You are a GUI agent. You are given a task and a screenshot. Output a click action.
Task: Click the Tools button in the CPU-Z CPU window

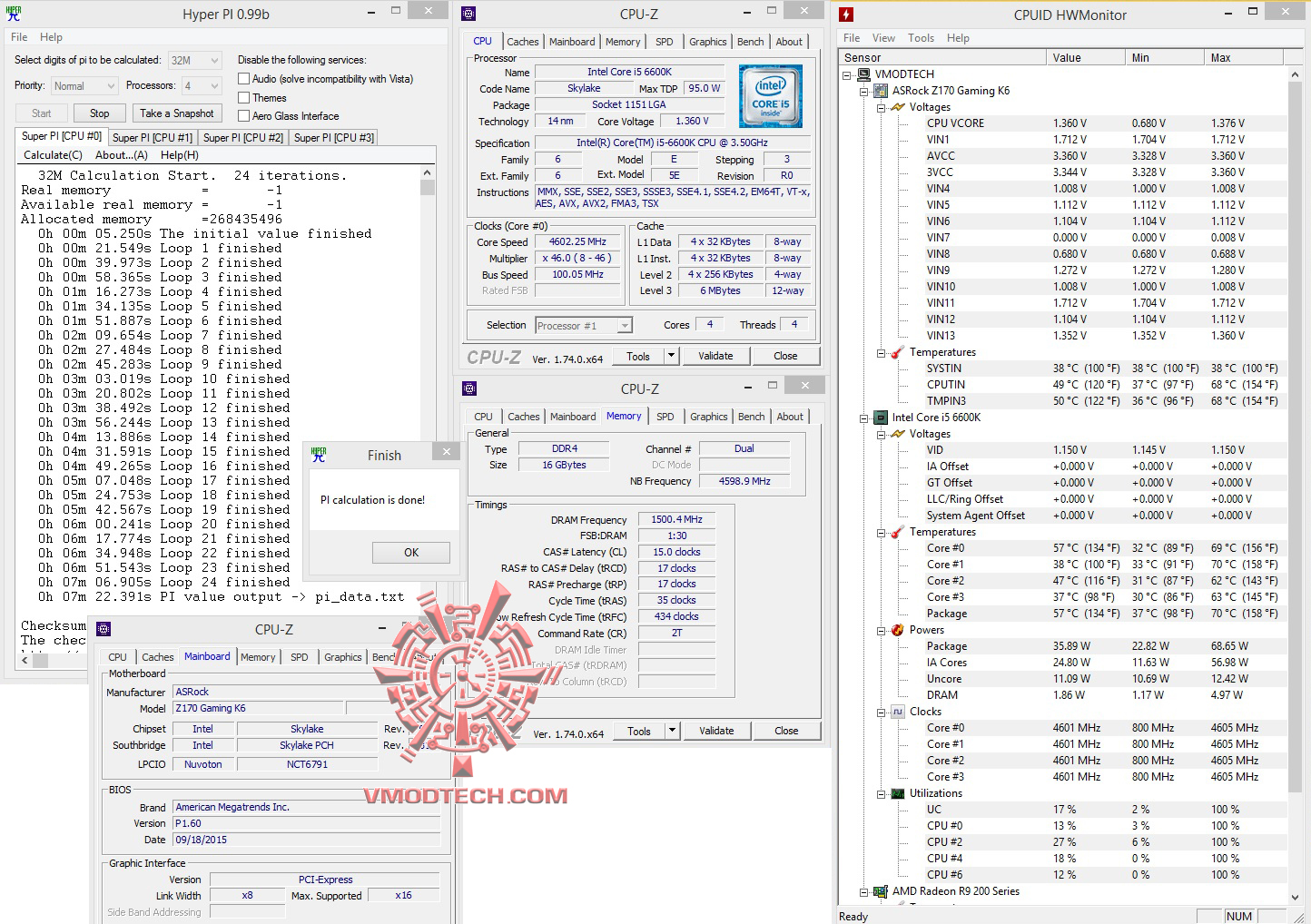pos(638,356)
